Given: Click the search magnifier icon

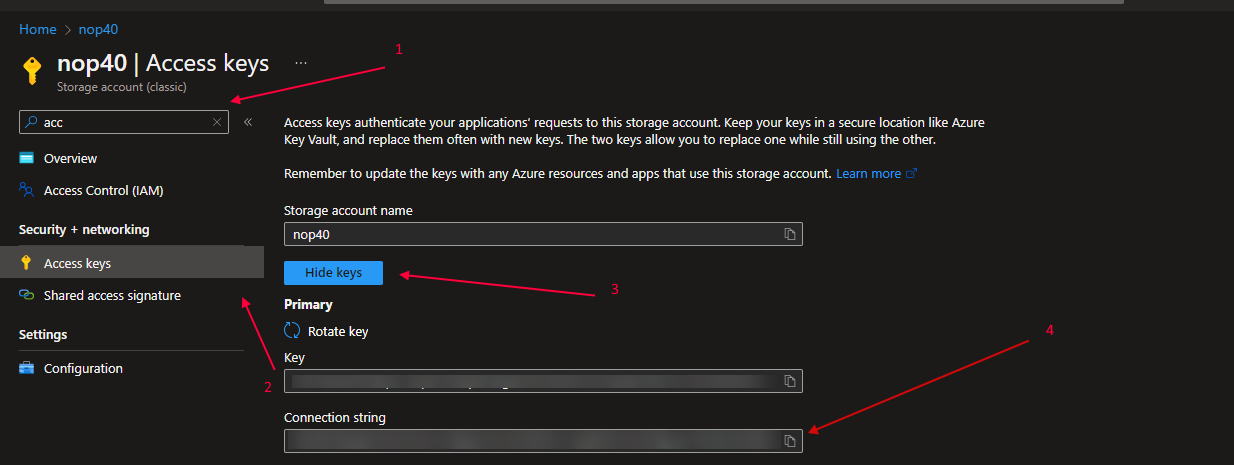Looking at the screenshot, I should click(x=32, y=122).
